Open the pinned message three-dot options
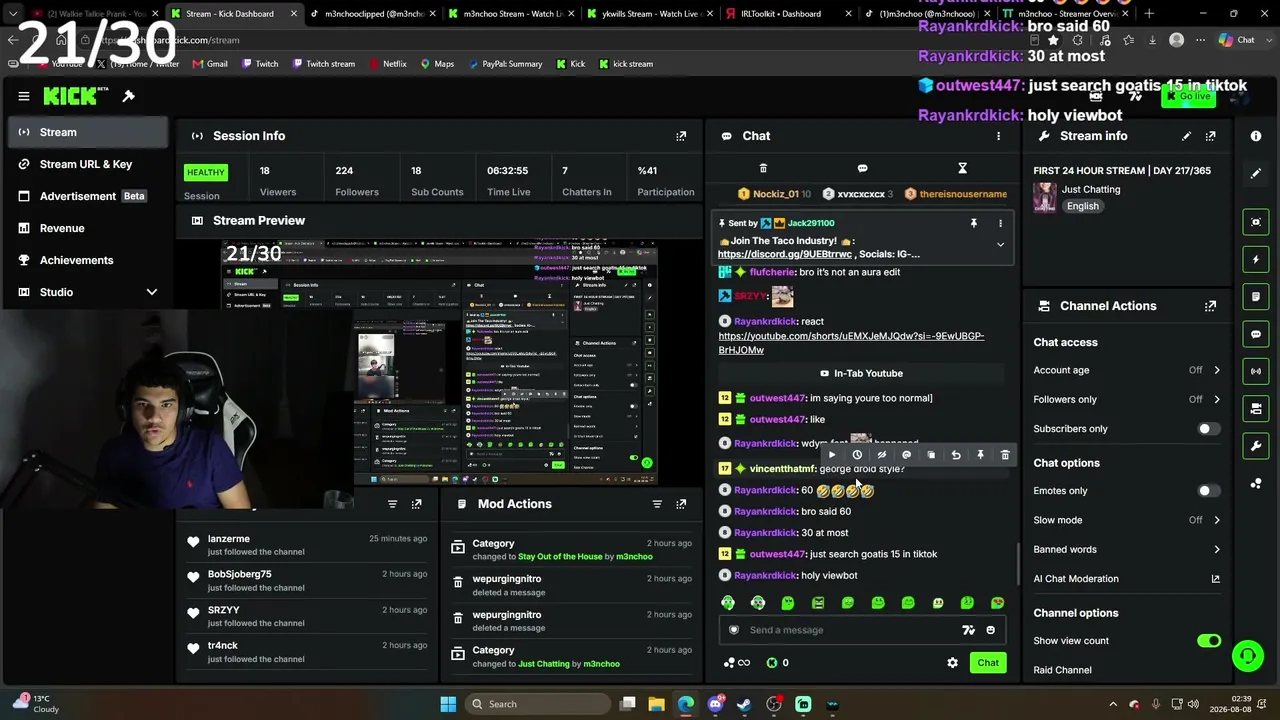Image resolution: width=1280 pixels, height=720 pixels. (x=1000, y=223)
